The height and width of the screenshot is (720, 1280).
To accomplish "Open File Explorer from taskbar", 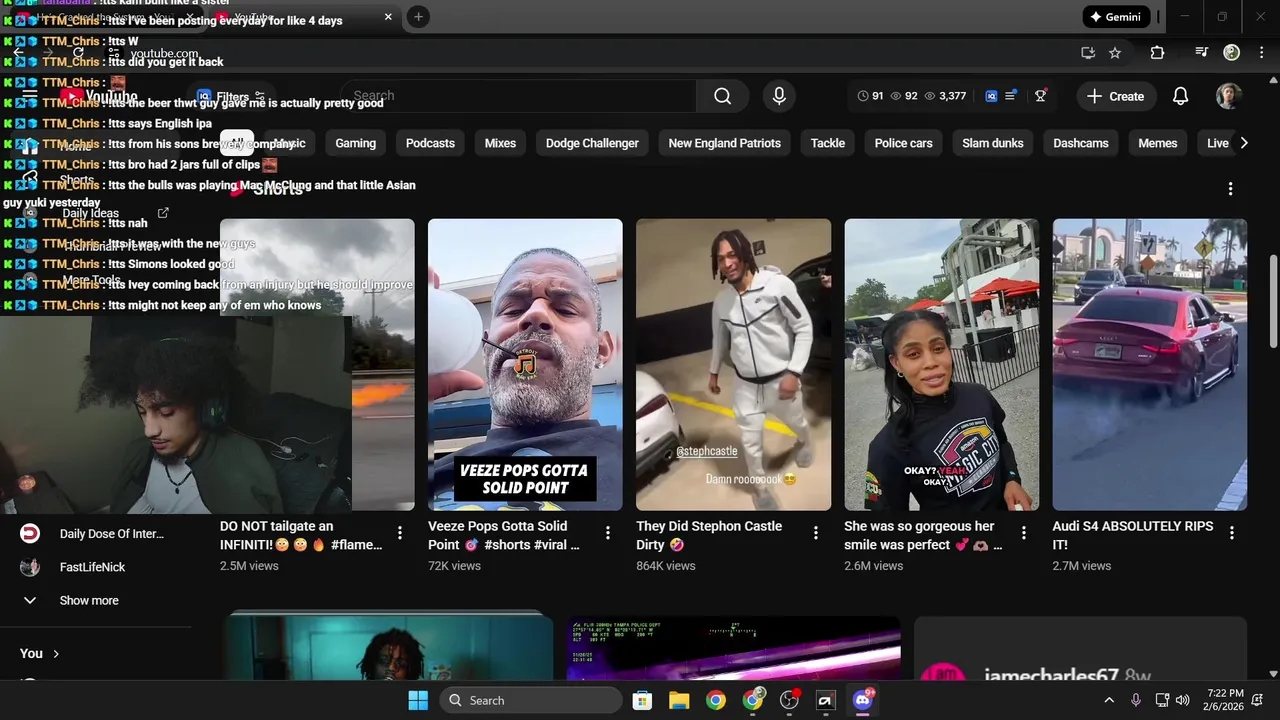I will coord(679,700).
